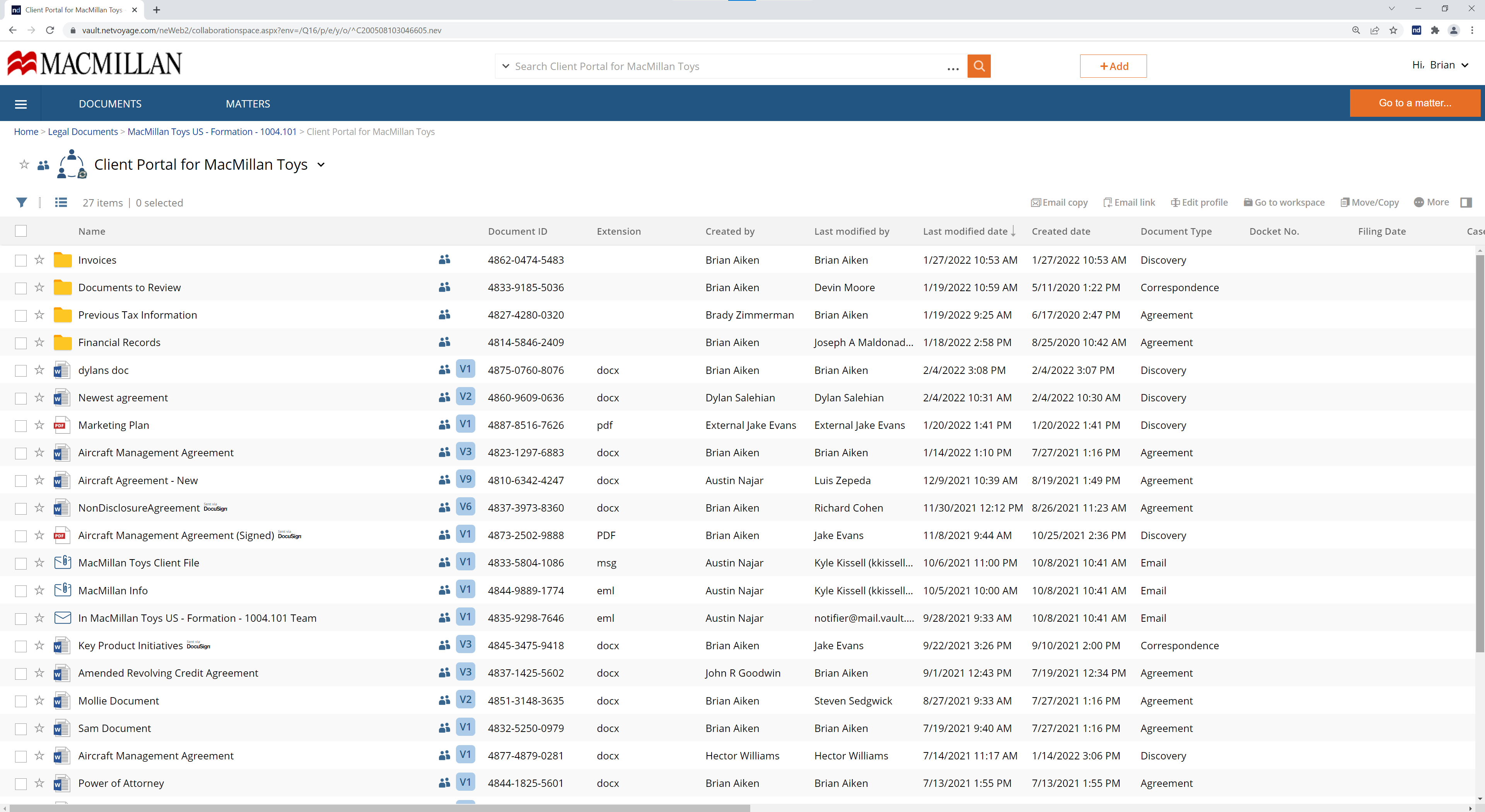Check the Invoices row checkbox
The height and width of the screenshot is (812, 1485).
click(x=21, y=261)
